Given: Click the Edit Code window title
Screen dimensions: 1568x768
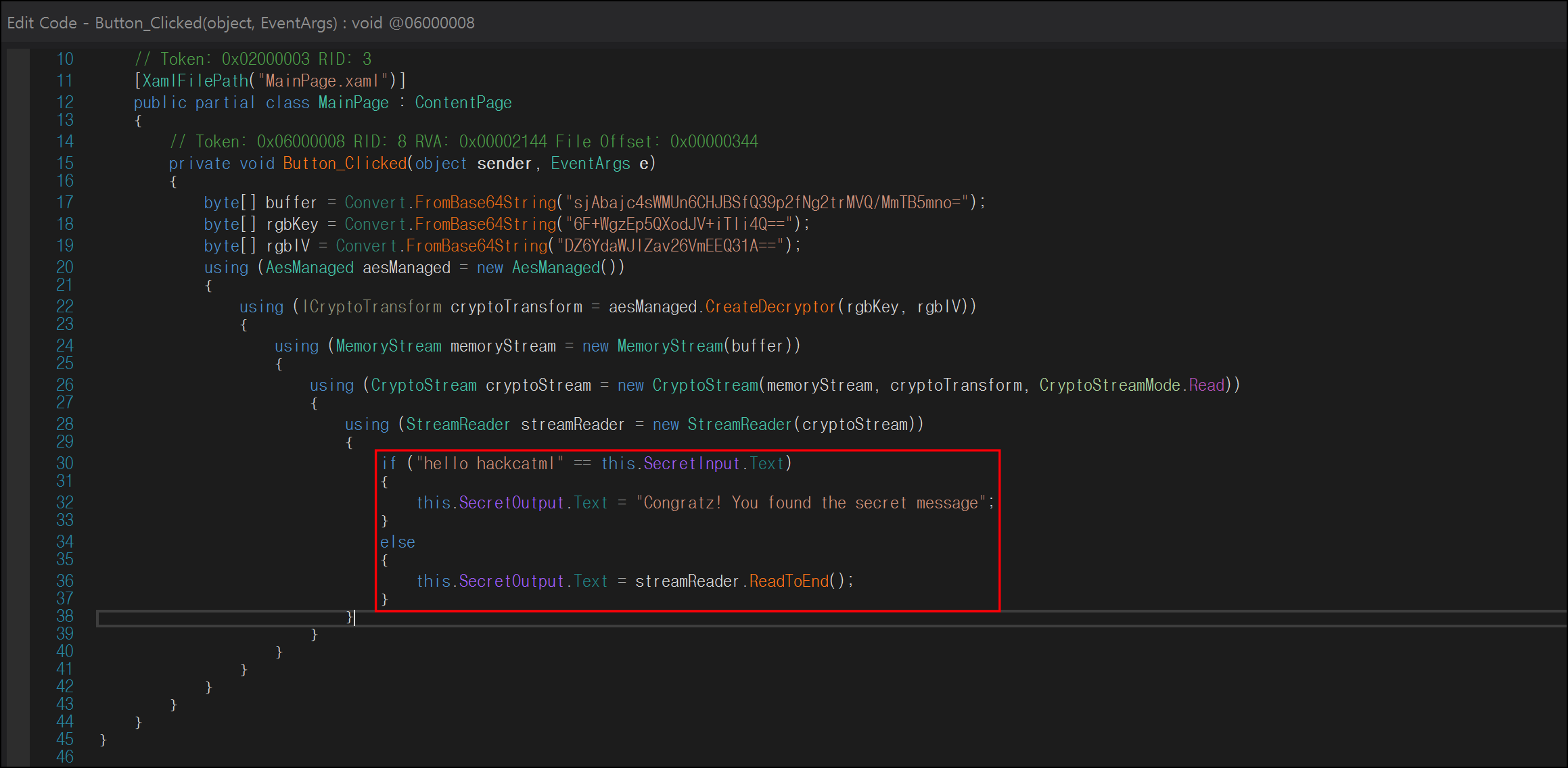Looking at the screenshot, I should [240, 23].
